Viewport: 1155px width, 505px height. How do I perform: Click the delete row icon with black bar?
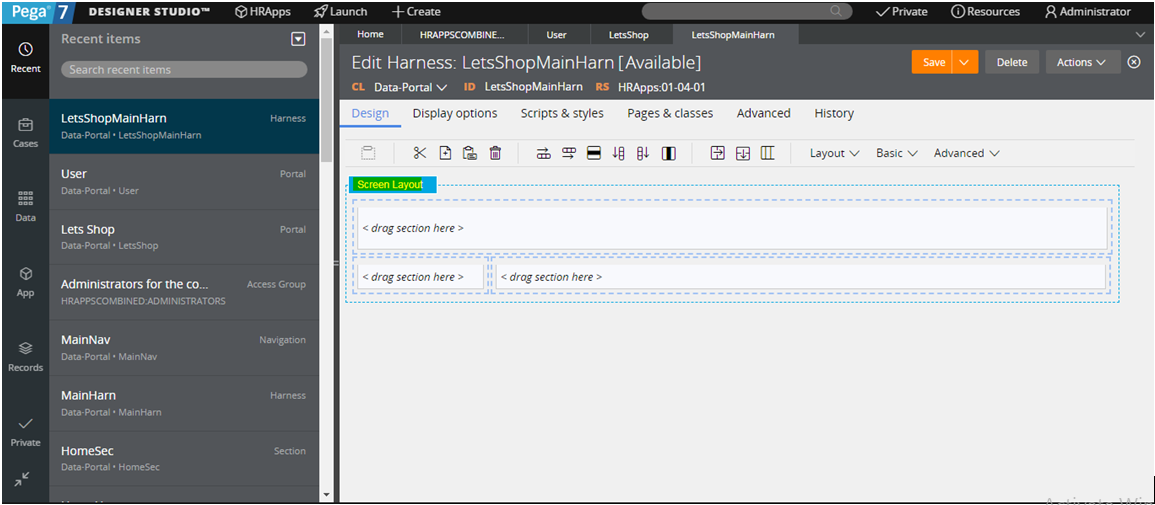[x=594, y=153]
